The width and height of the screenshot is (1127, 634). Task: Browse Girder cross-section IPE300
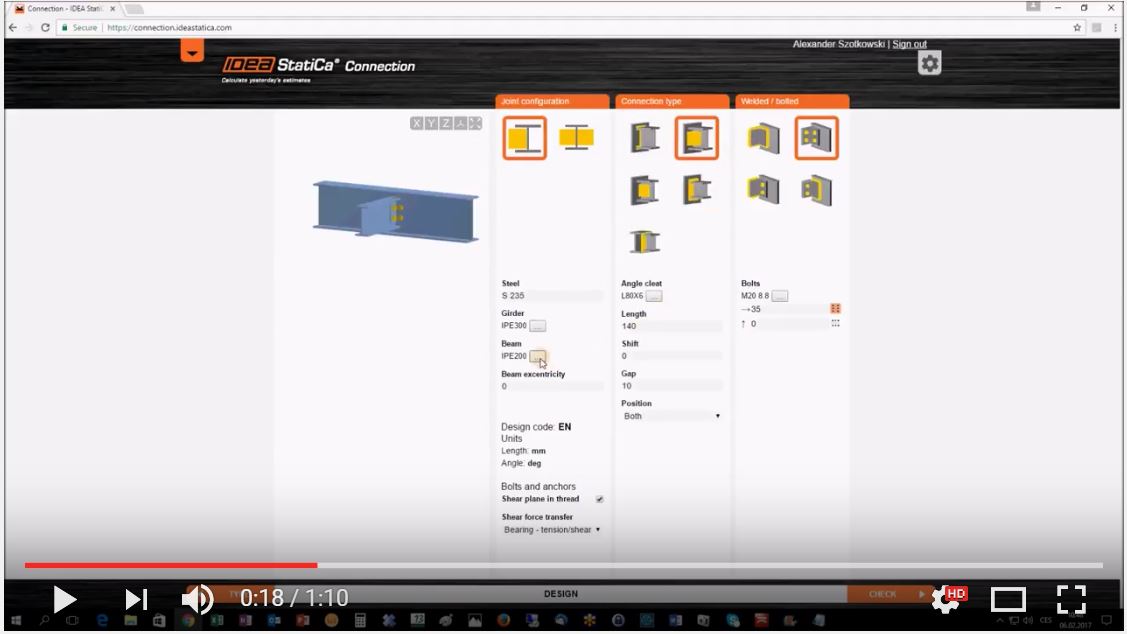point(538,326)
